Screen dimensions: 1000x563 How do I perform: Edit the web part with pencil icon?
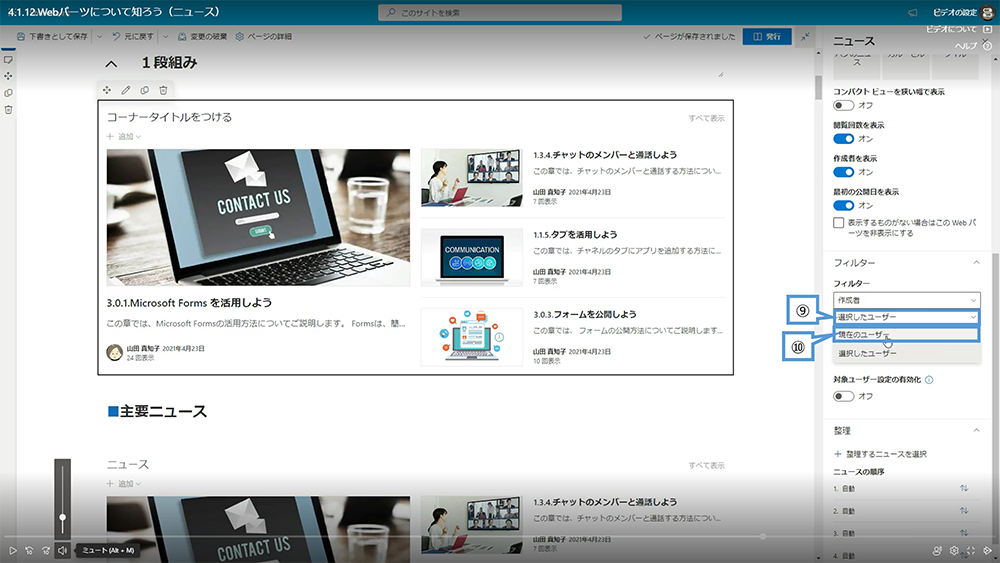pyautogui.click(x=126, y=91)
